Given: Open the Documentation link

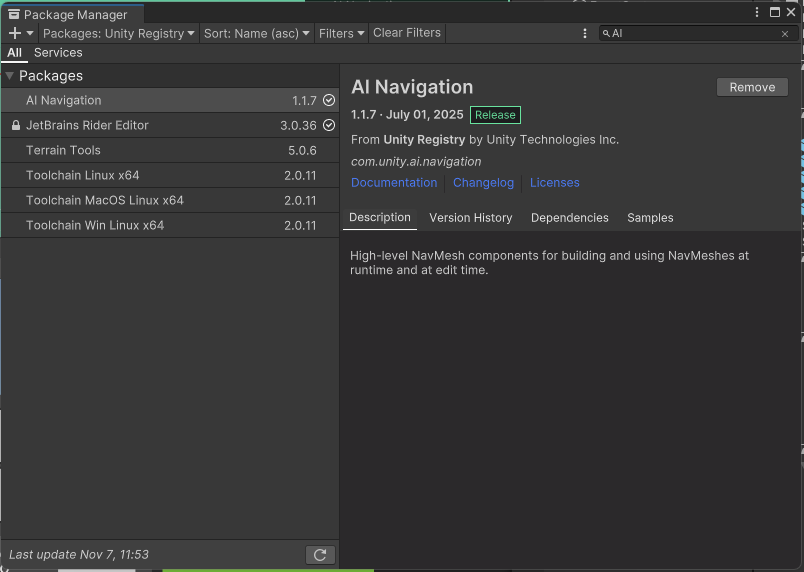Looking at the screenshot, I should click(x=394, y=183).
